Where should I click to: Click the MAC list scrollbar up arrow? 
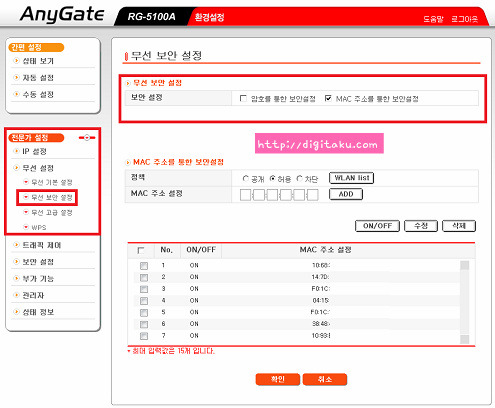coord(465,265)
